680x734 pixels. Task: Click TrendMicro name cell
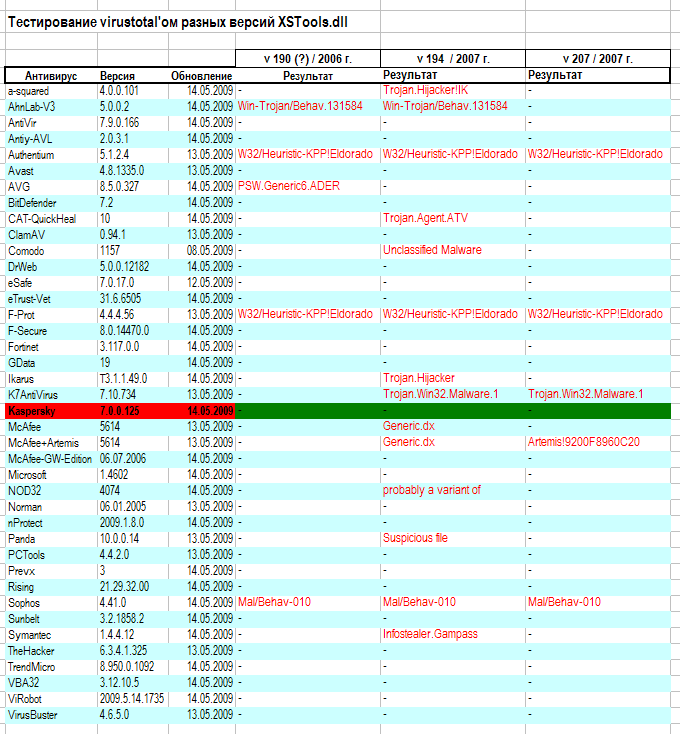tap(51, 667)
